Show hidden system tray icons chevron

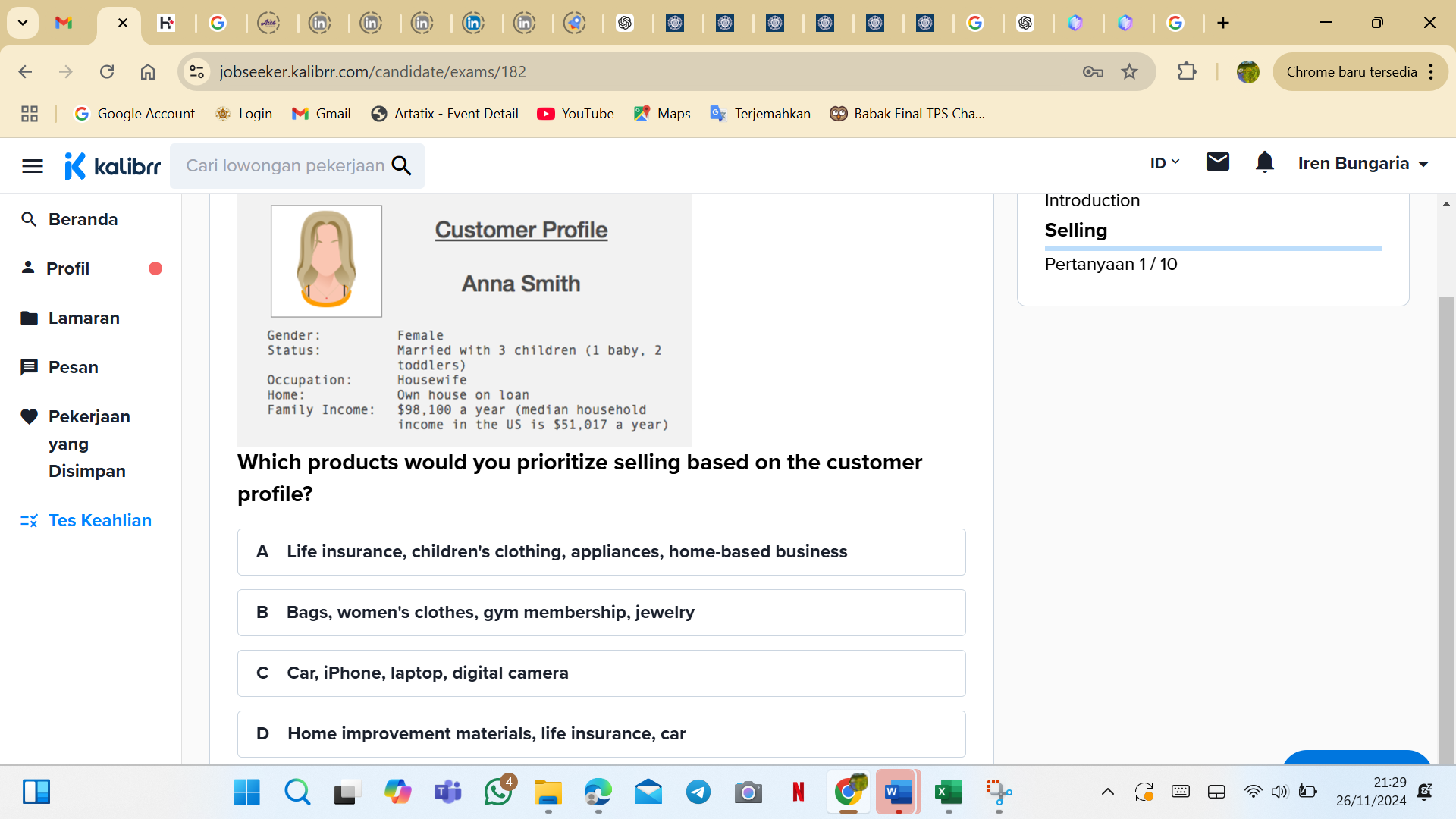point(1107,792)
